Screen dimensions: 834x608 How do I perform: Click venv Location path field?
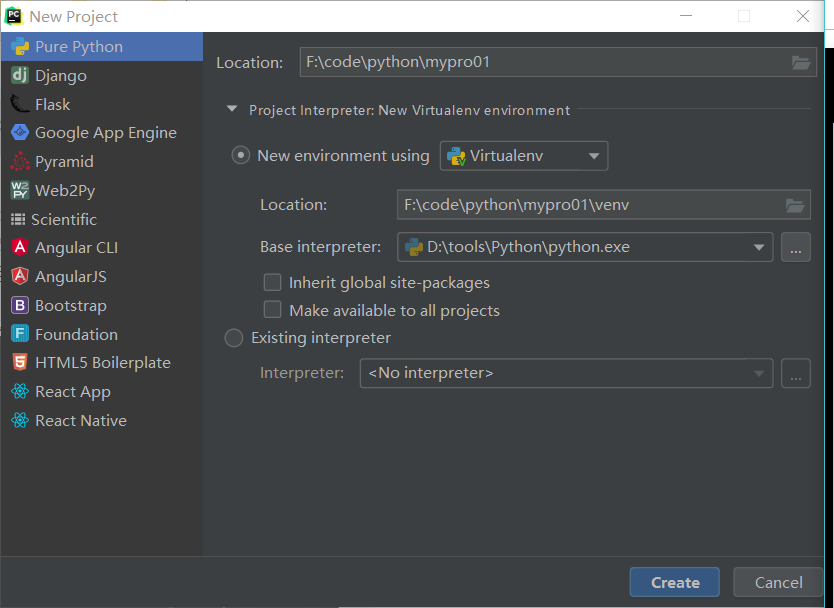(604, 205)
